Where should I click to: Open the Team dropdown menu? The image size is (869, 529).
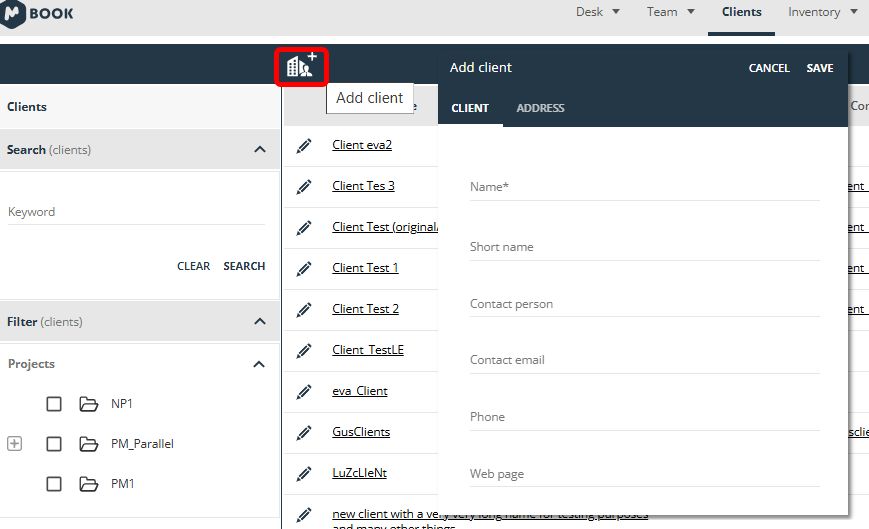click(671, 12)
